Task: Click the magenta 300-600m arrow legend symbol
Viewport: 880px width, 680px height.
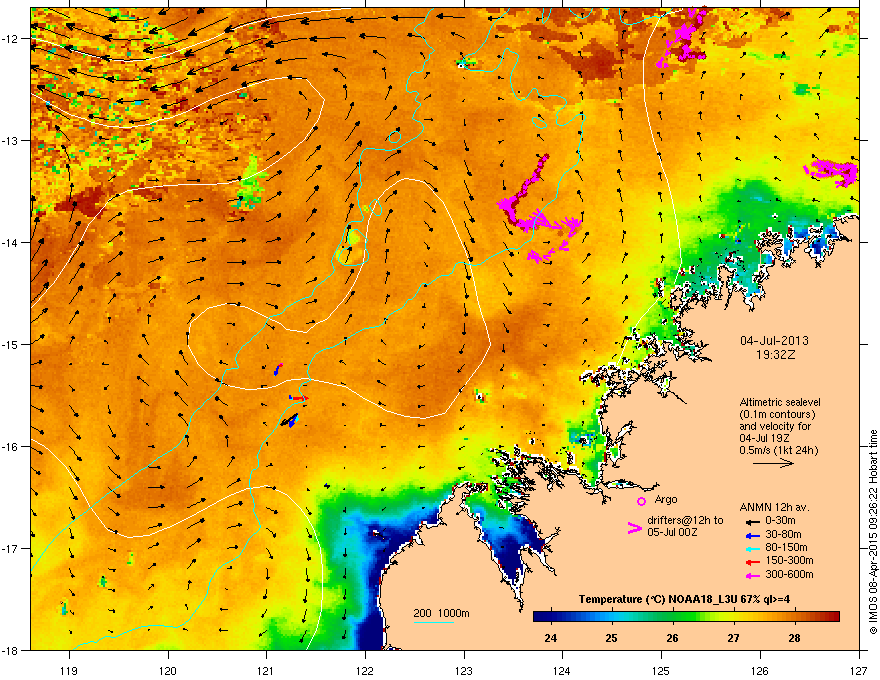Action: click(x=752, y=575)
